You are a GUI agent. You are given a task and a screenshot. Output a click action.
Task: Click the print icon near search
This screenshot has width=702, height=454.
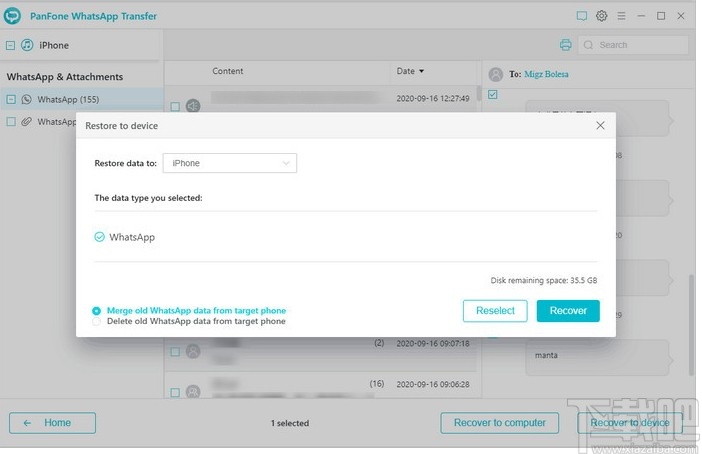[x=565, y=45]
